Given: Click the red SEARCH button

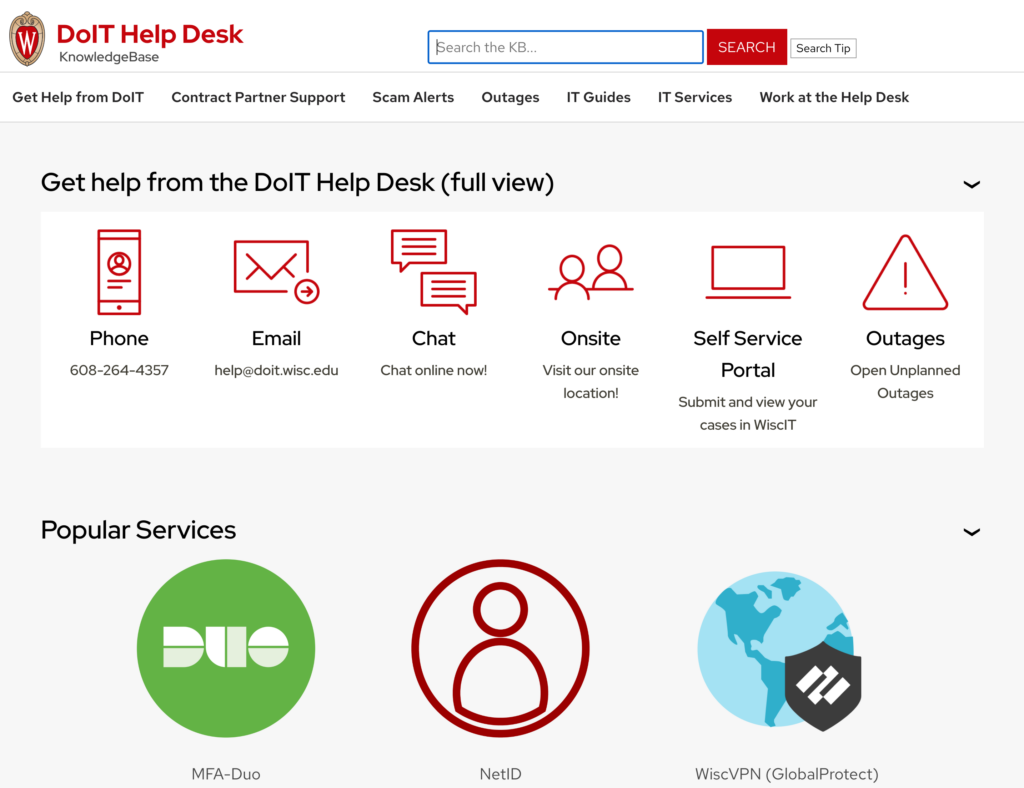Looking at the screenshot, I should [746, 47].
